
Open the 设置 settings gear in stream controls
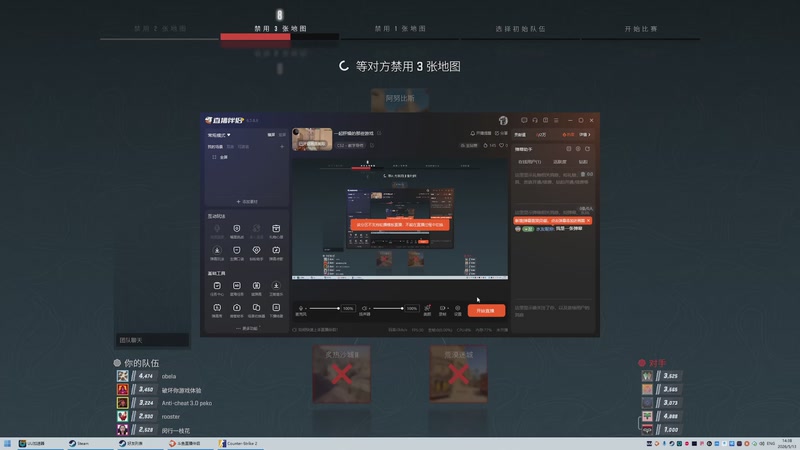click(x=458, y=310)
